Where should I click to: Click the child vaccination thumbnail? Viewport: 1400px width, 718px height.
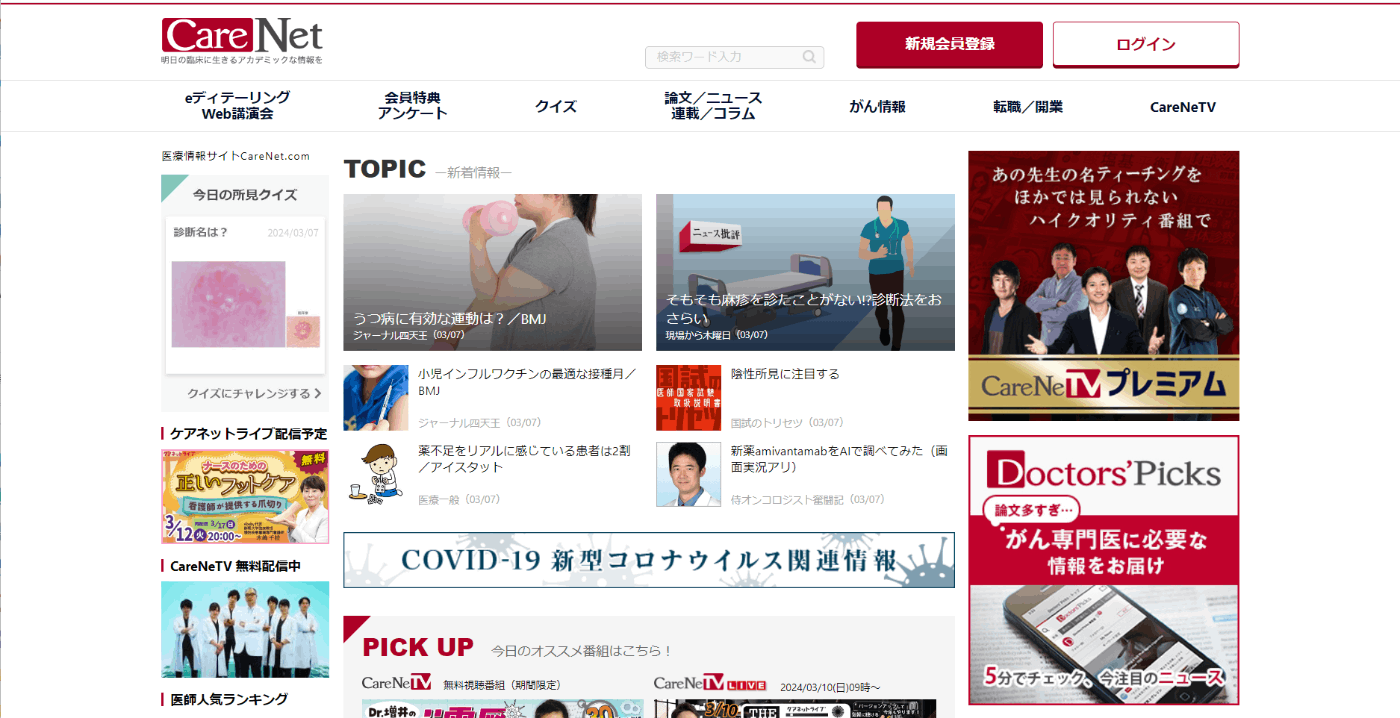click(x=376, y=398)
